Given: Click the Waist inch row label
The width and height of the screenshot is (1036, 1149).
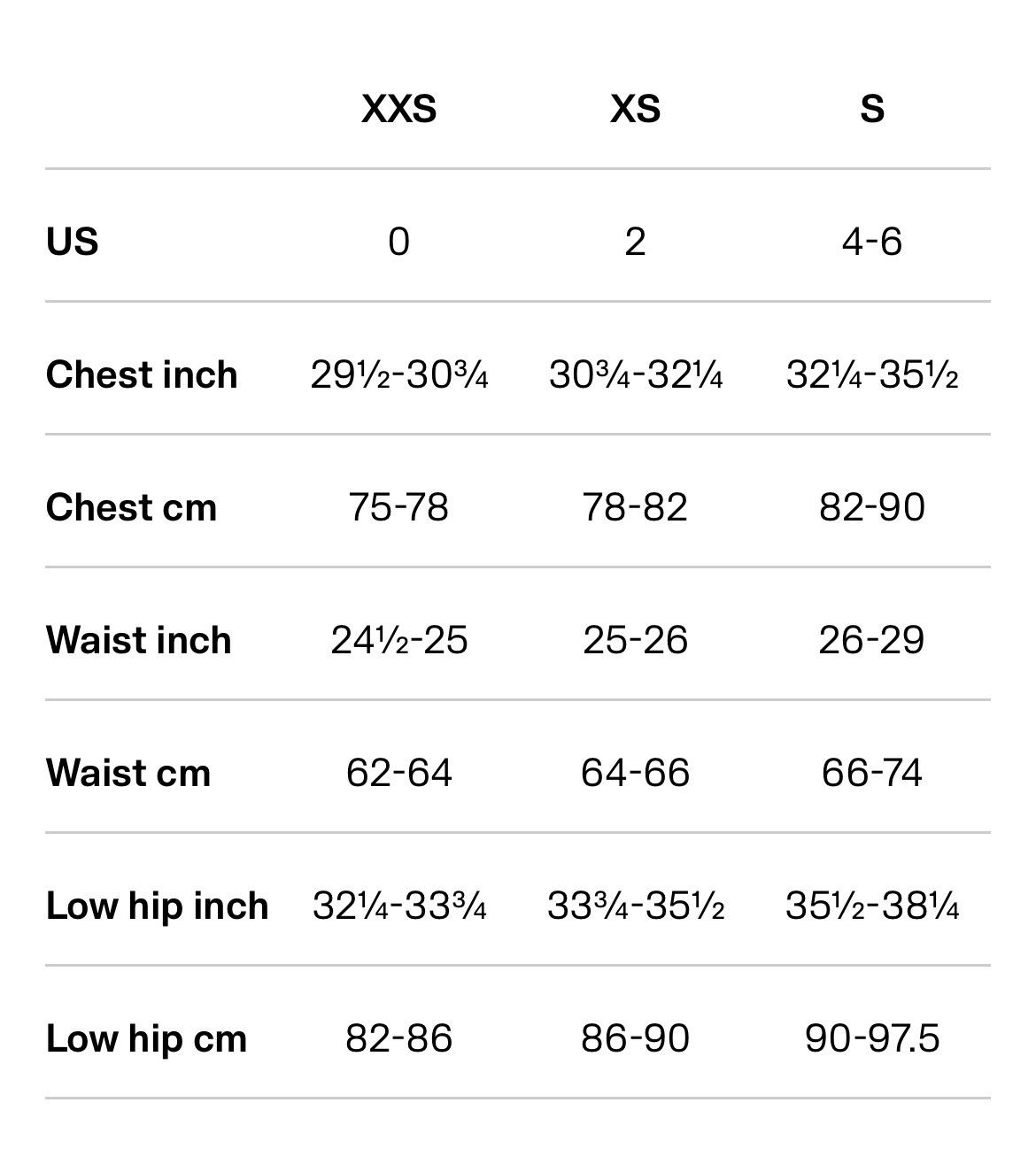Looking at the screenshot, I should click(x=138, y=640).
